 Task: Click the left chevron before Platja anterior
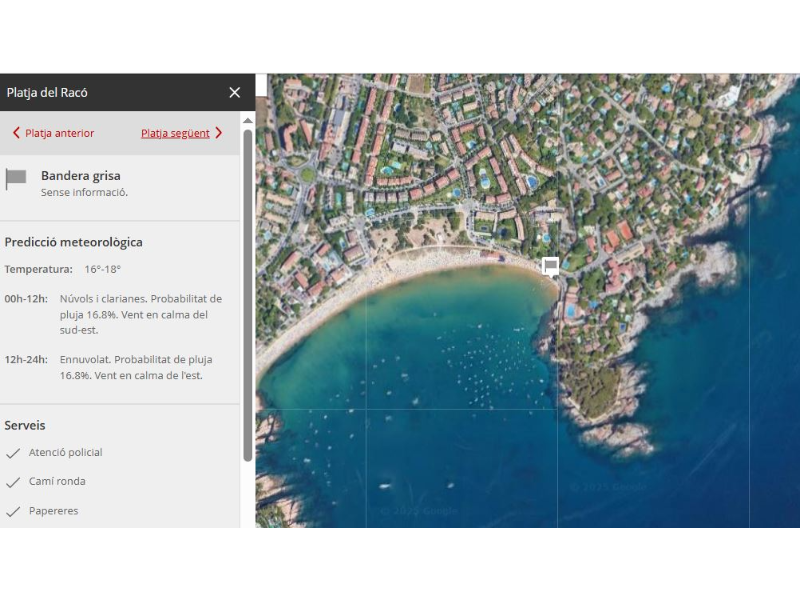16,133
